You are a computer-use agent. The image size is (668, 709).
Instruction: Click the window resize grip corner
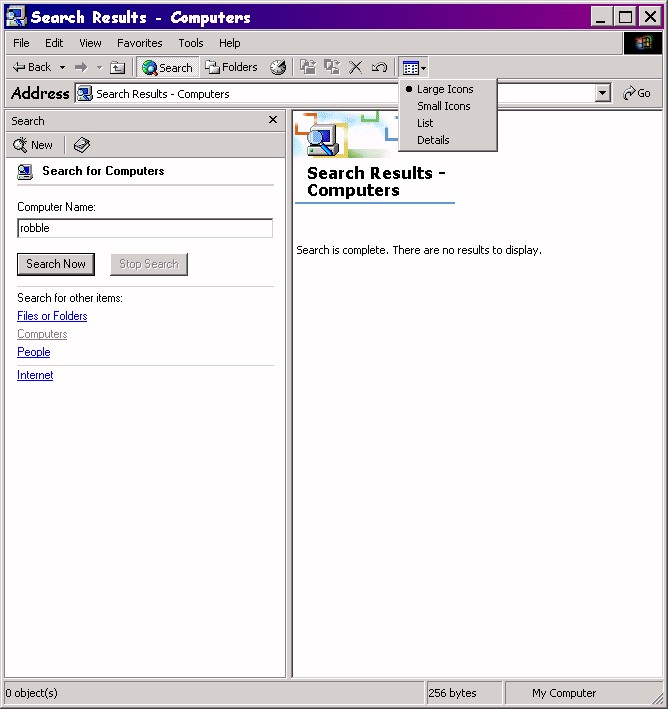click(x=656, y=697)
